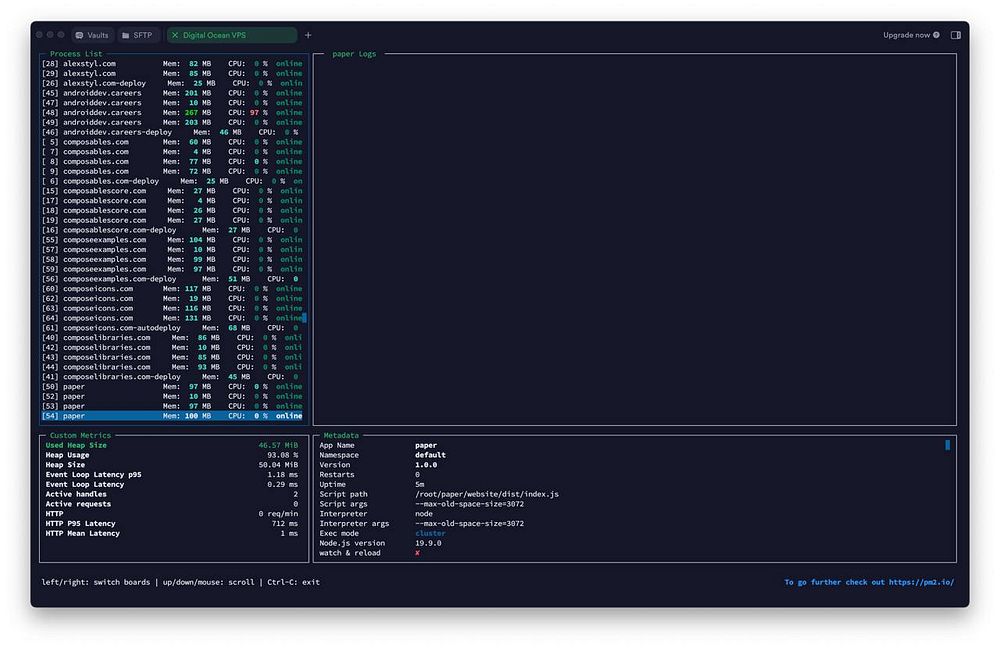
Task: Click the Event Loop Latency p95 row
Action: click(x=172, y=475)
